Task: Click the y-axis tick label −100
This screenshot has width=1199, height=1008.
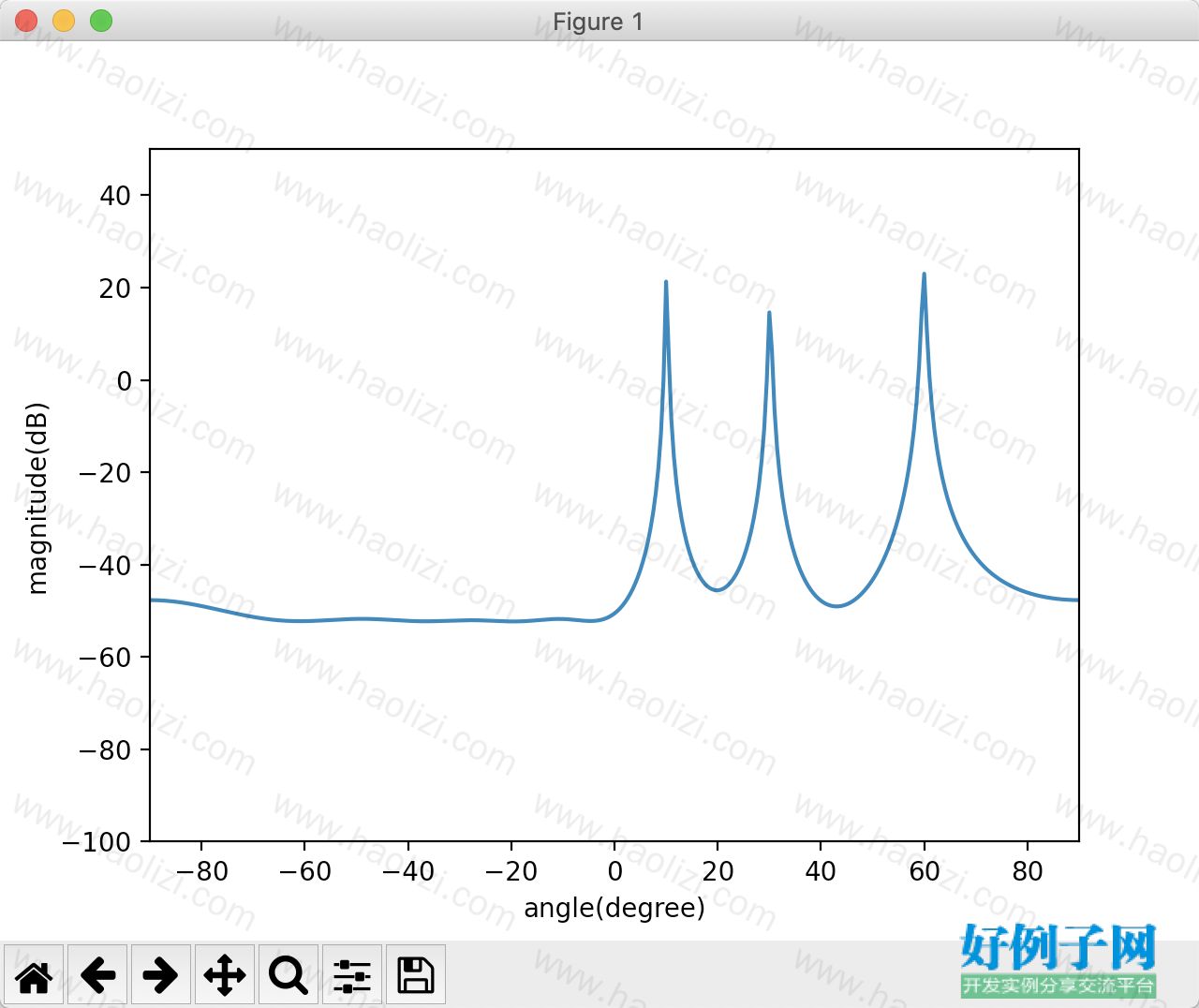Action: click(97, 842)
